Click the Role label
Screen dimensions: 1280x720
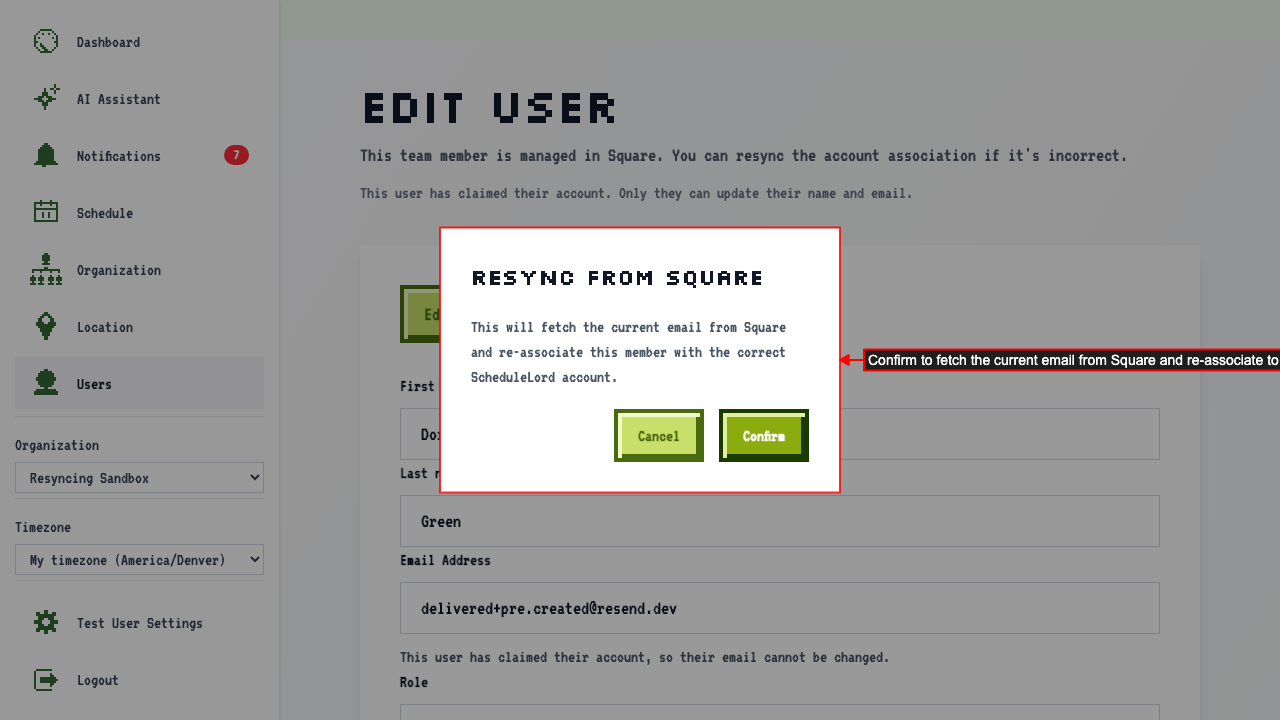414,682
